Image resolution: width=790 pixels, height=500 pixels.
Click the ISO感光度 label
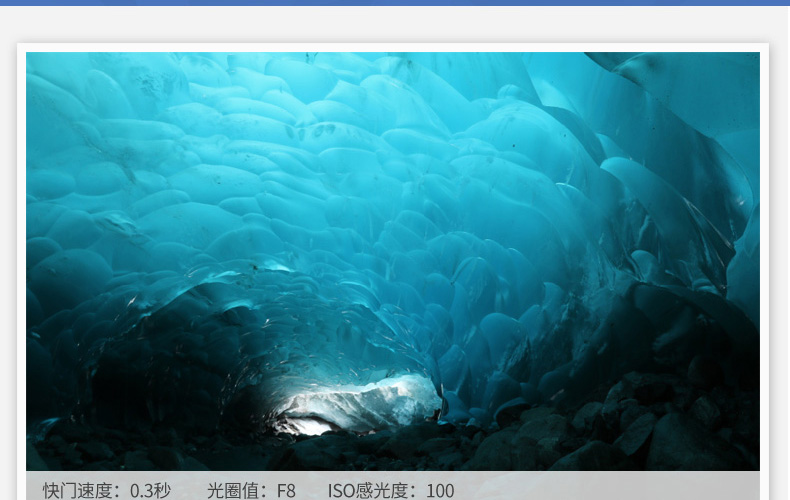coord(374,490)
